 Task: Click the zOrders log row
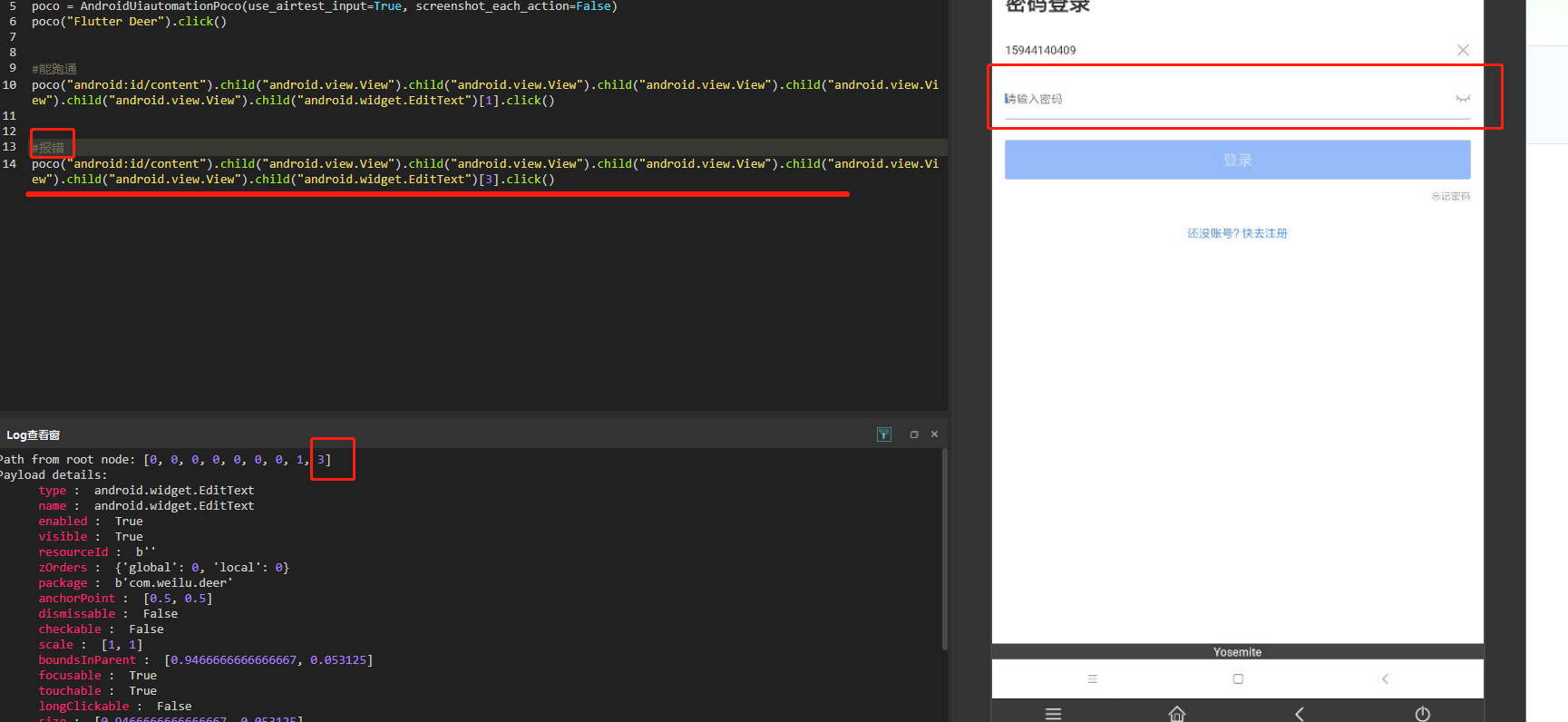pyautogui.click(x=164, y=568)
